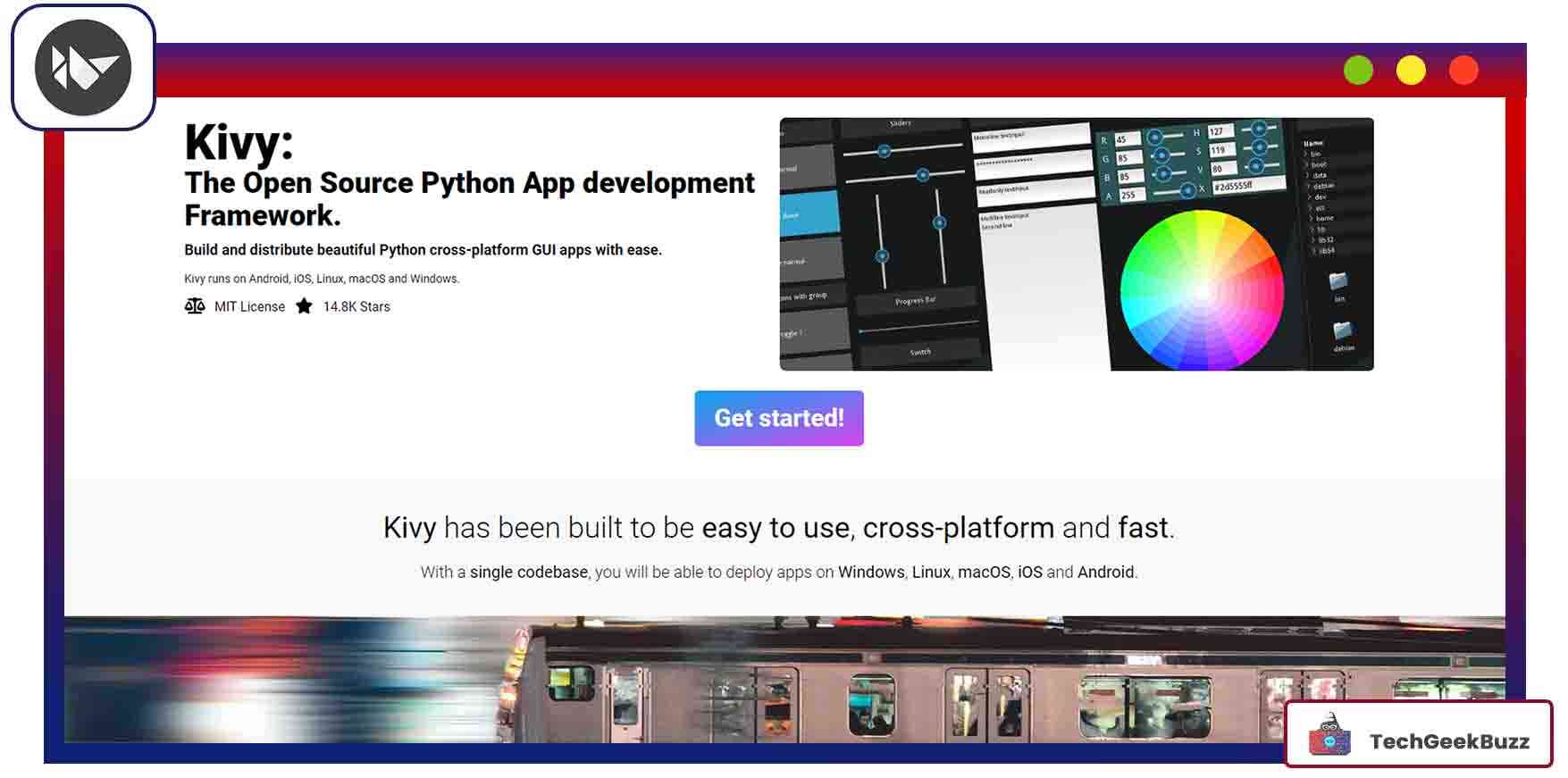Click the TechGeekBuzz robot logo

point(1329,736)
